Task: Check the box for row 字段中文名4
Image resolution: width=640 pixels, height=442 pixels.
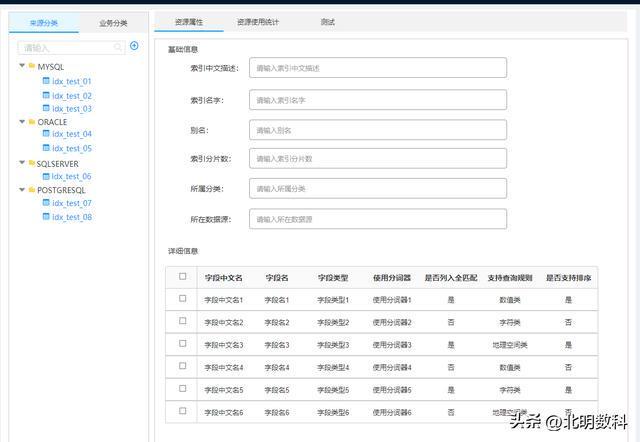Action: 182,366
